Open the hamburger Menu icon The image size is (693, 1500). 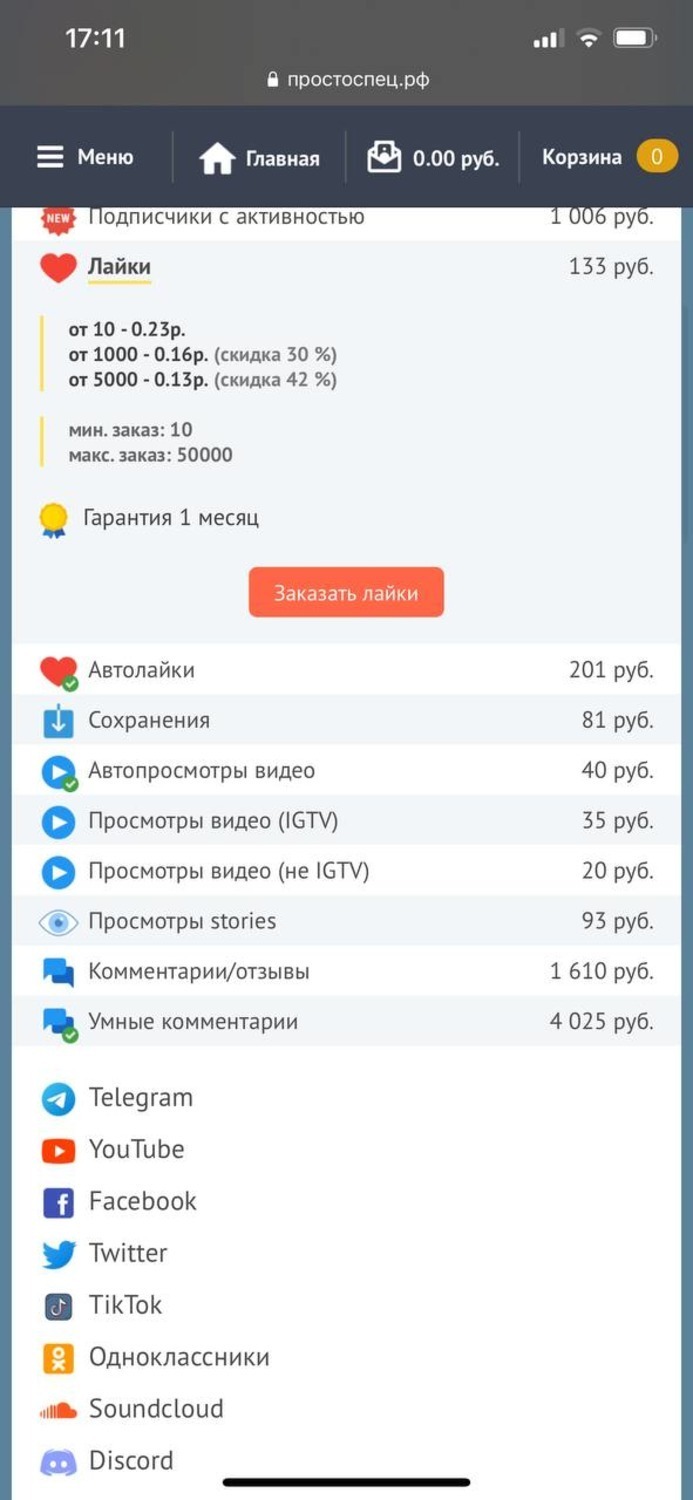[x=50, y=158]
